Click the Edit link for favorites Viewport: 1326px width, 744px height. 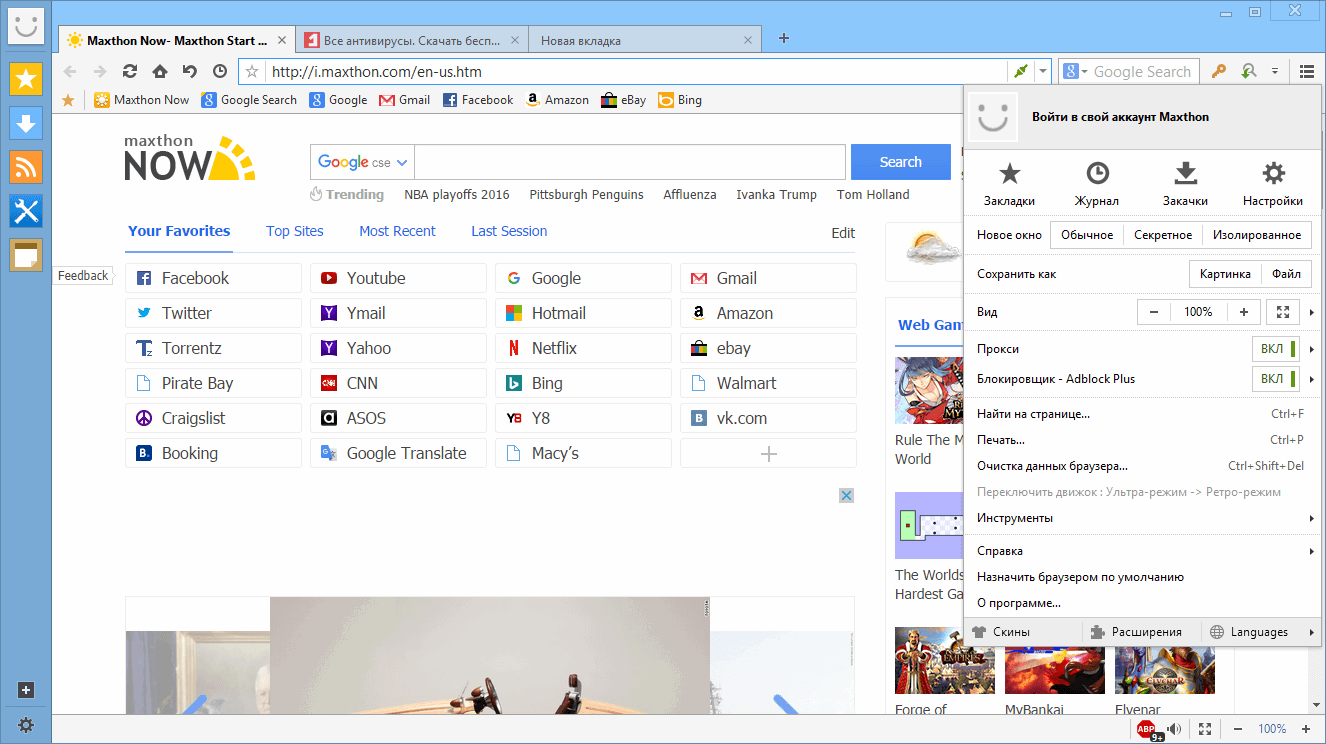pos(843,233)
